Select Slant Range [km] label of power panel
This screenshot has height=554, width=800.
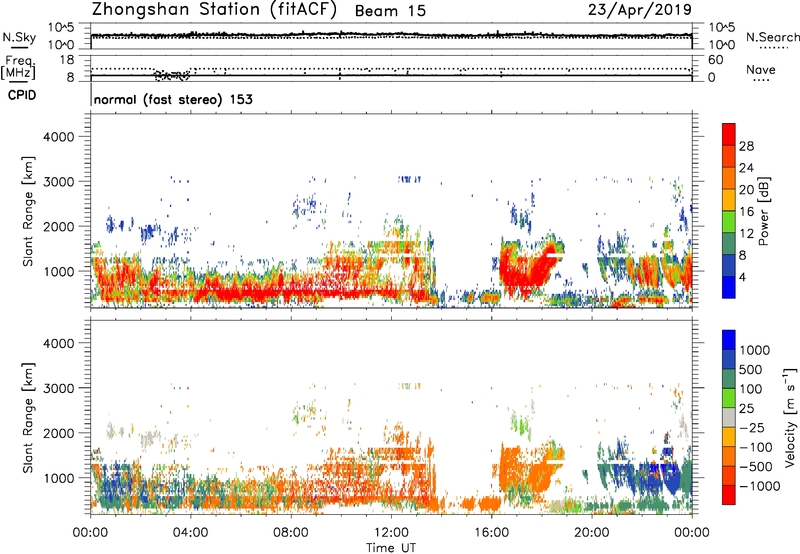pyautogui.click(x=28, y=211)
